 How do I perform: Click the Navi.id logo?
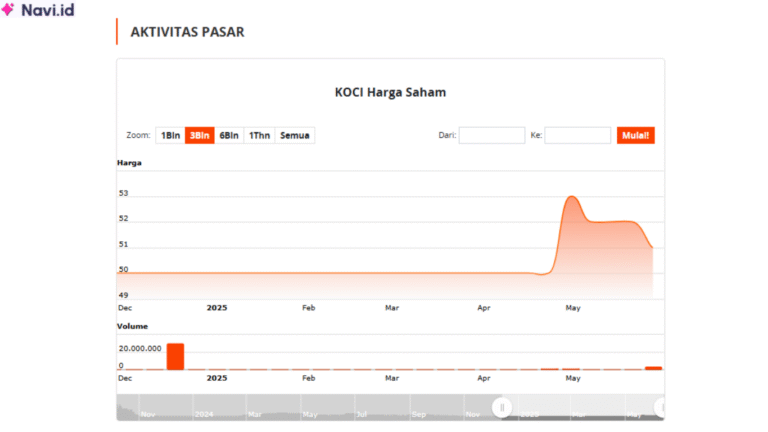pos(38,10)
